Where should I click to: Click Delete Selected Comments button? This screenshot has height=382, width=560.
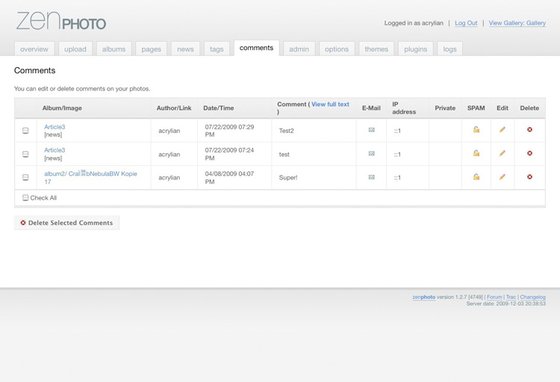point(67,223)
